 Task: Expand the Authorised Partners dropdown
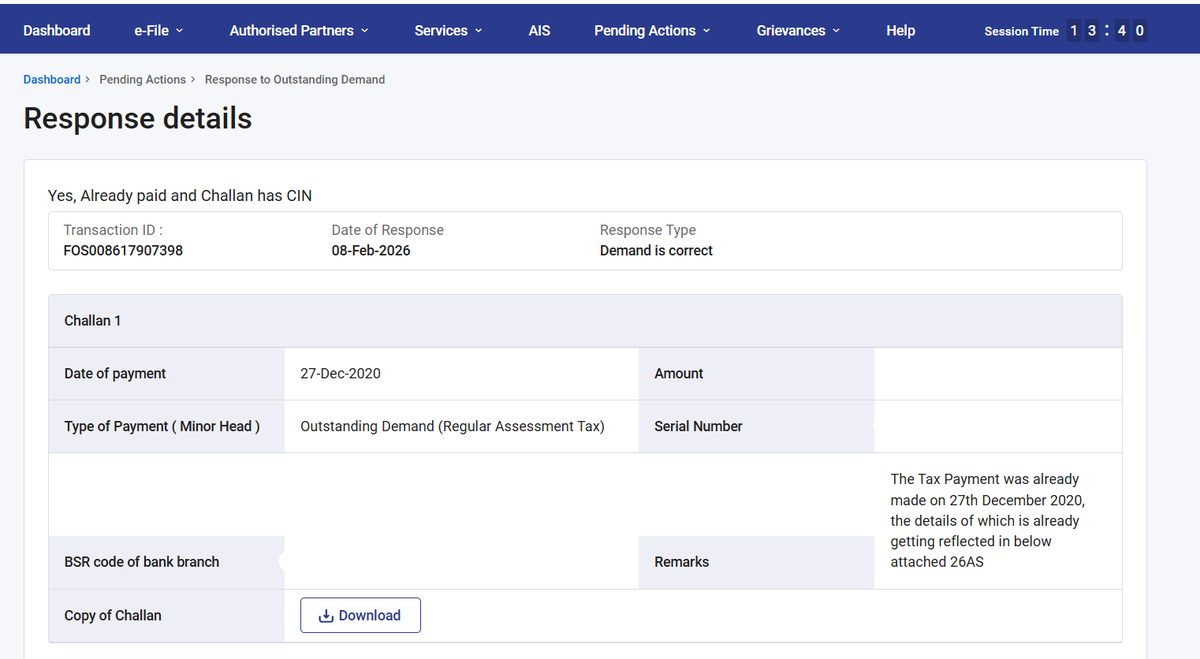pyautogui.click(x=299, y=30)
